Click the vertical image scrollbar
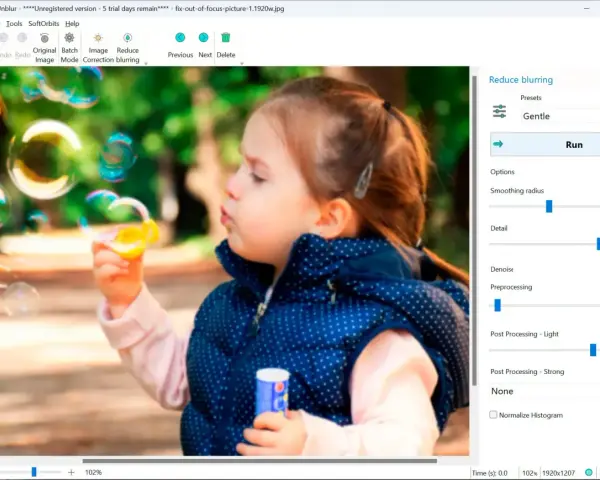The image size is (600, 480). (x=474, y=230)
